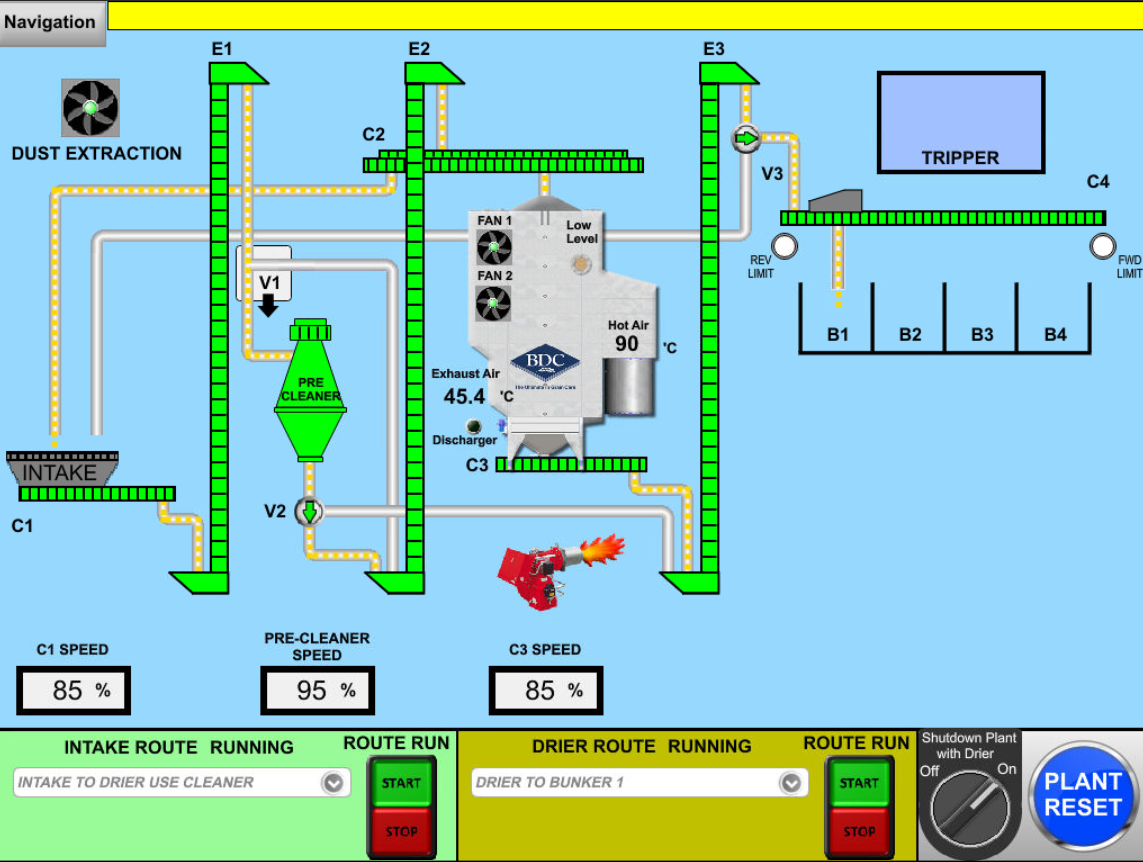Click the V2 diverter valve icon
1143x862 pixels.
[x=310, y=512]
